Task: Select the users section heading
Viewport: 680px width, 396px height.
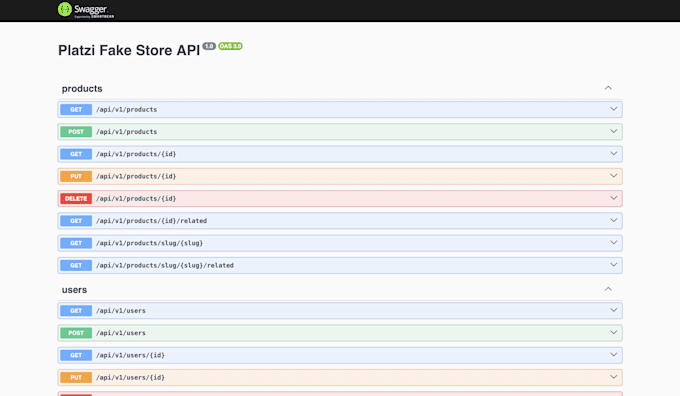Action: [x=74, y=290]
